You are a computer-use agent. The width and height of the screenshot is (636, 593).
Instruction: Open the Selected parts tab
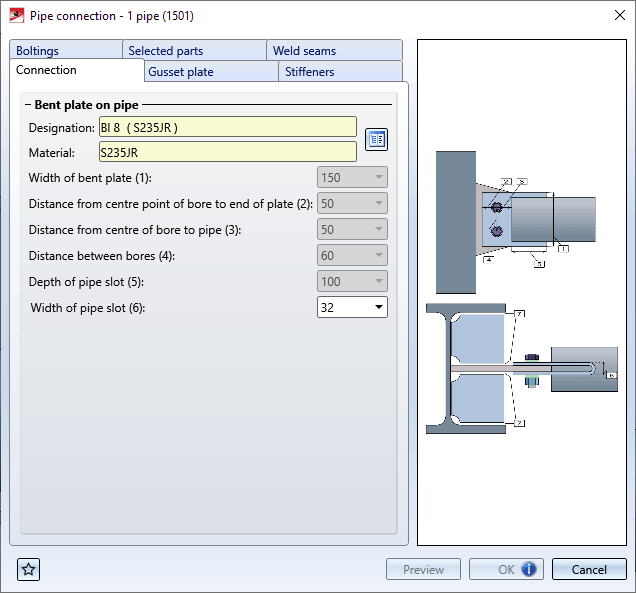click(x=166, y=51)
